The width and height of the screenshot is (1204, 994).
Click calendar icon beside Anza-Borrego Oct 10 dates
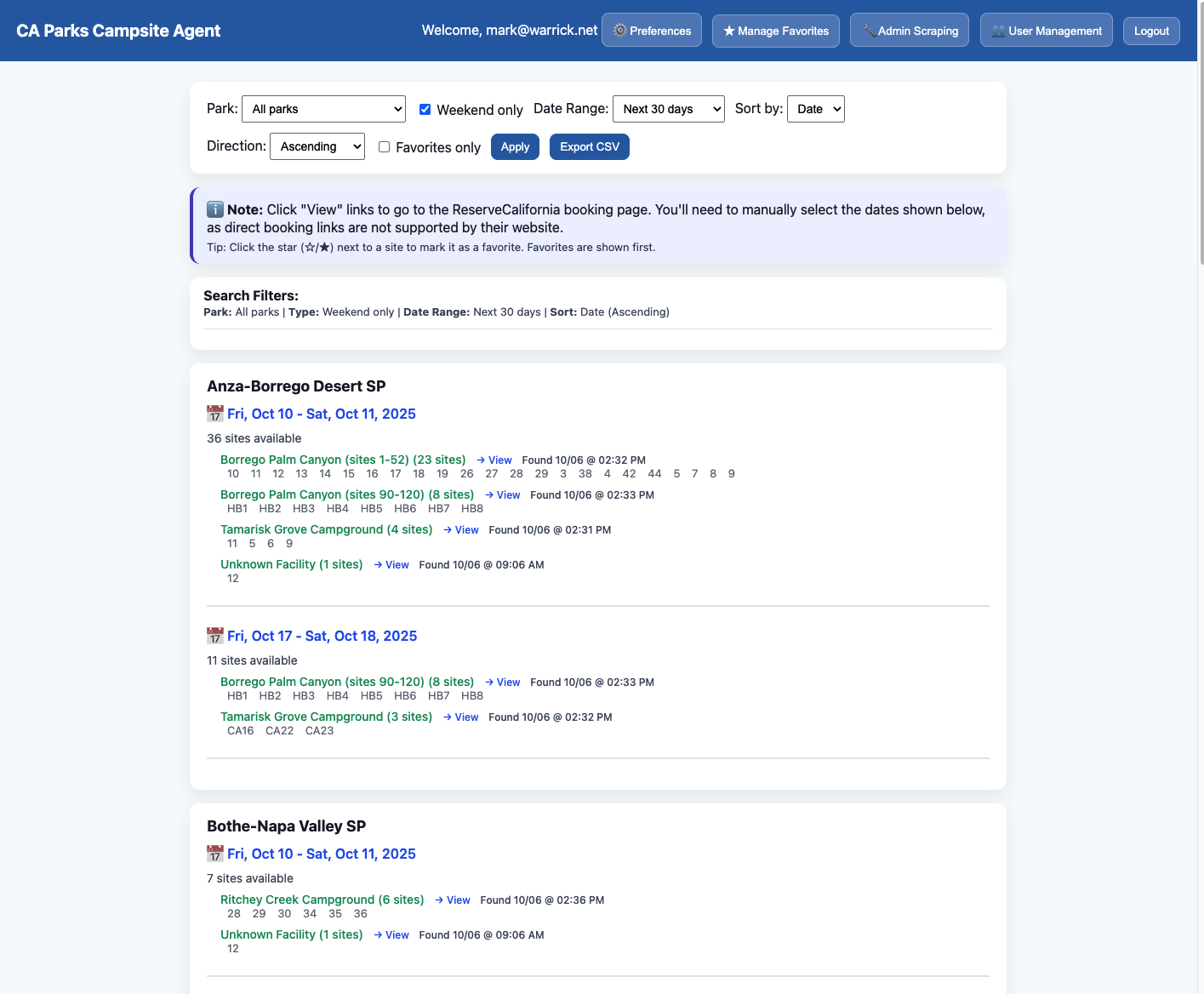[x=215, y=414]
